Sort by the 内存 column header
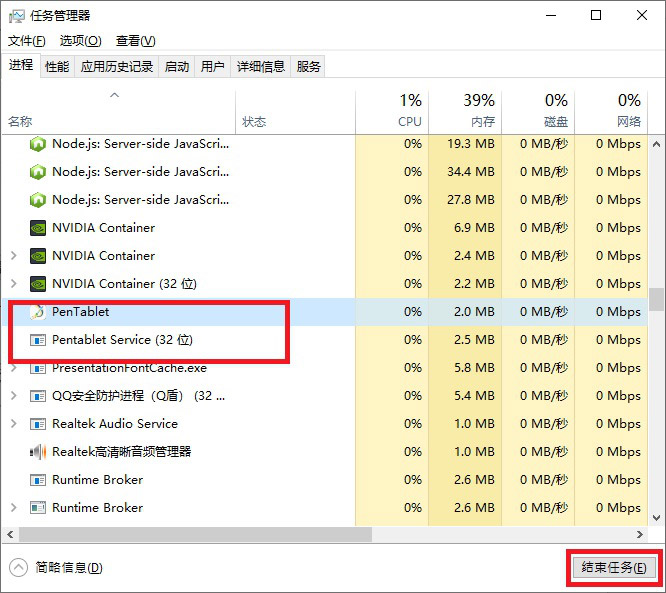Viewport: 666px width, 593px height. click(x=465, y=113)
